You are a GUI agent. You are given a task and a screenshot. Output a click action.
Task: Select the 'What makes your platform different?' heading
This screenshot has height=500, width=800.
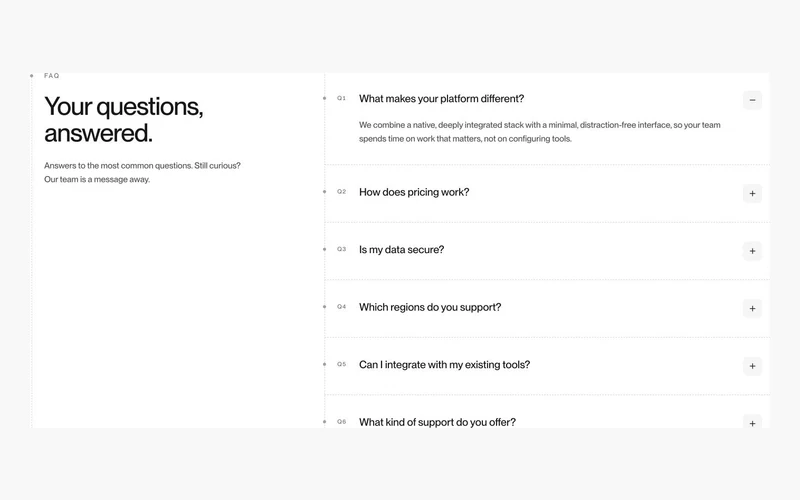[441, 99]
